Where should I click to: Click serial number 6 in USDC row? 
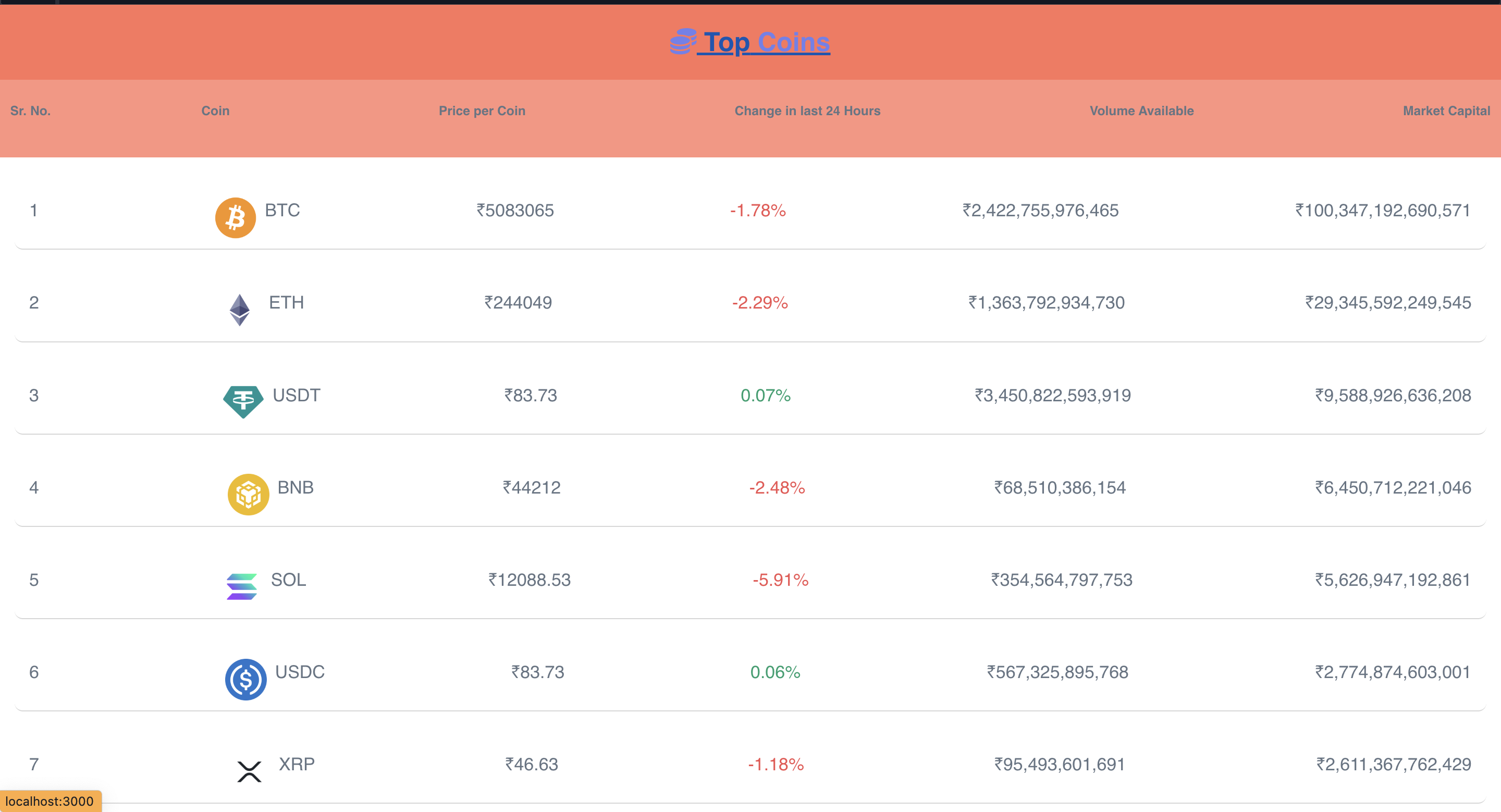point(34,672)
